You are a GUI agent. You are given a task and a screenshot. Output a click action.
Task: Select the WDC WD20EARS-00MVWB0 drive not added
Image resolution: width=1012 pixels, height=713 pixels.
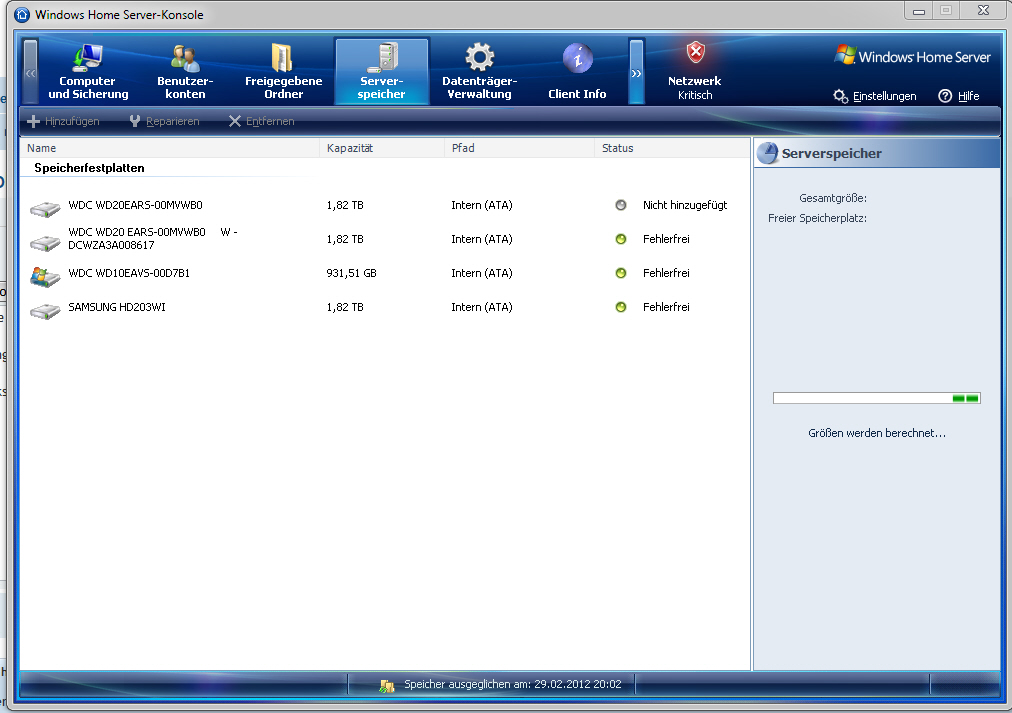pos(135,205)
